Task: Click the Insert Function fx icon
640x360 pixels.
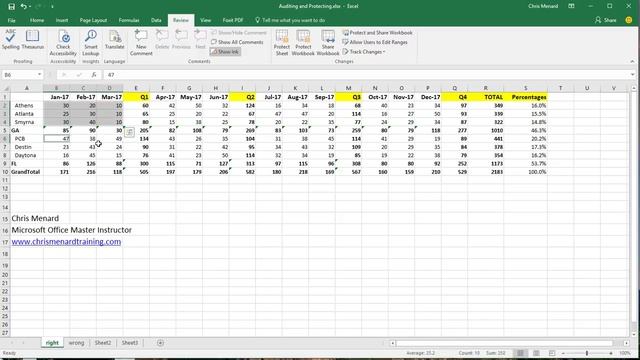Action: 94,75
